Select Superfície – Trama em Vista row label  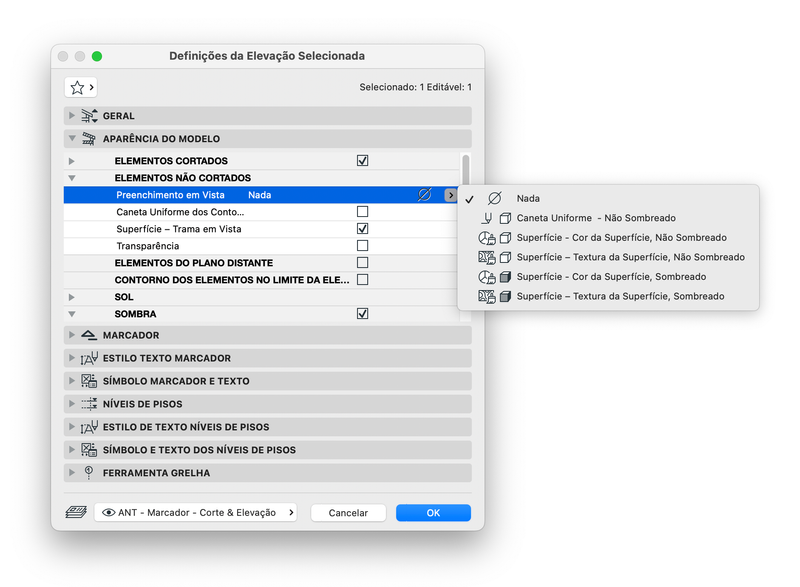tap(179, 229)
